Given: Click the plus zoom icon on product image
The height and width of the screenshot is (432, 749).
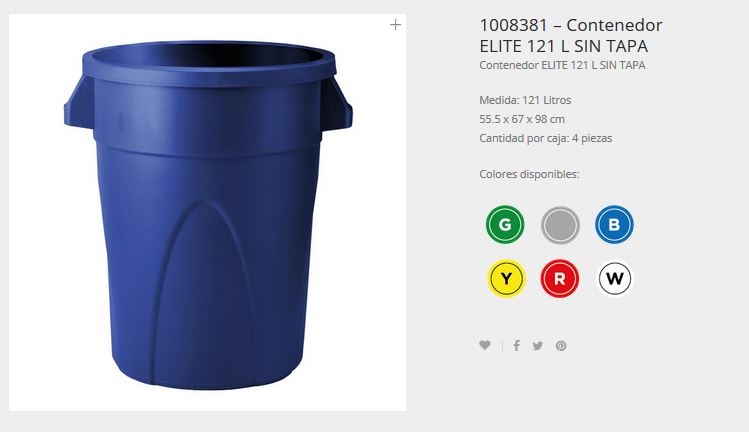Looking at the screenshot, I should [395, 24].
